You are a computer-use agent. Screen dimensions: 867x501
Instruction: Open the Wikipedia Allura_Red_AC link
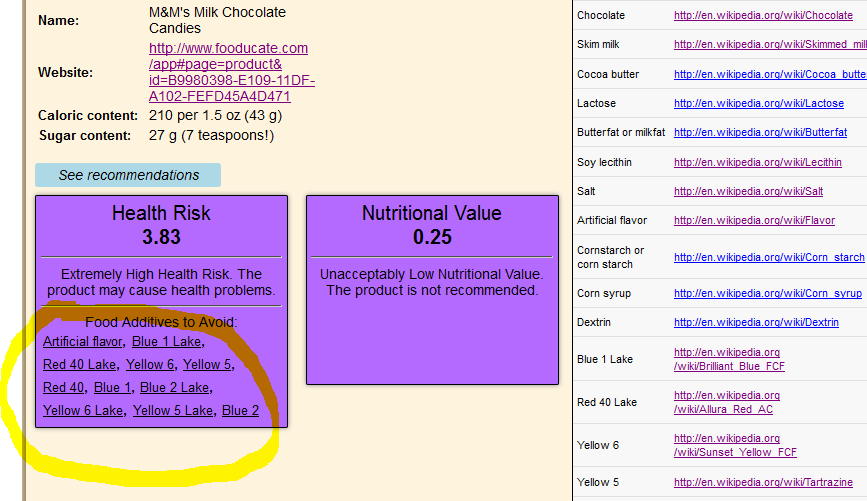727,402
